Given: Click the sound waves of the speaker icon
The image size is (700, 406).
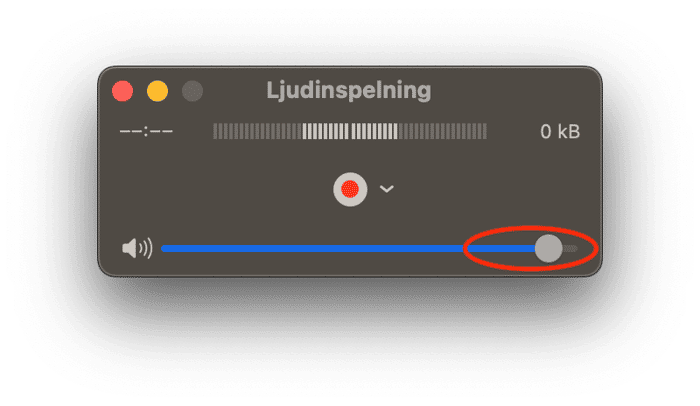Looking at the screenshot, I should pyautogui.click(x=146, y=248).
